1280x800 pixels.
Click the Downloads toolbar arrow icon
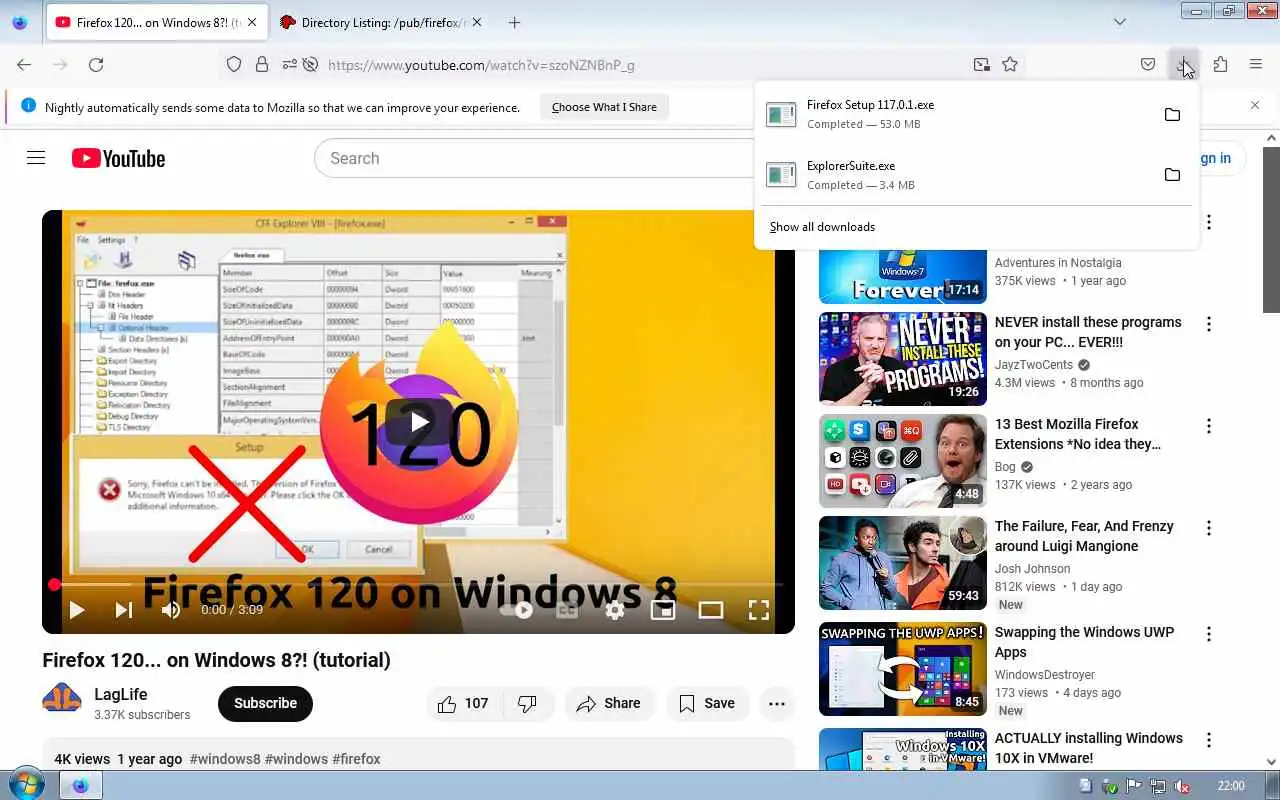coord(1184,64)
